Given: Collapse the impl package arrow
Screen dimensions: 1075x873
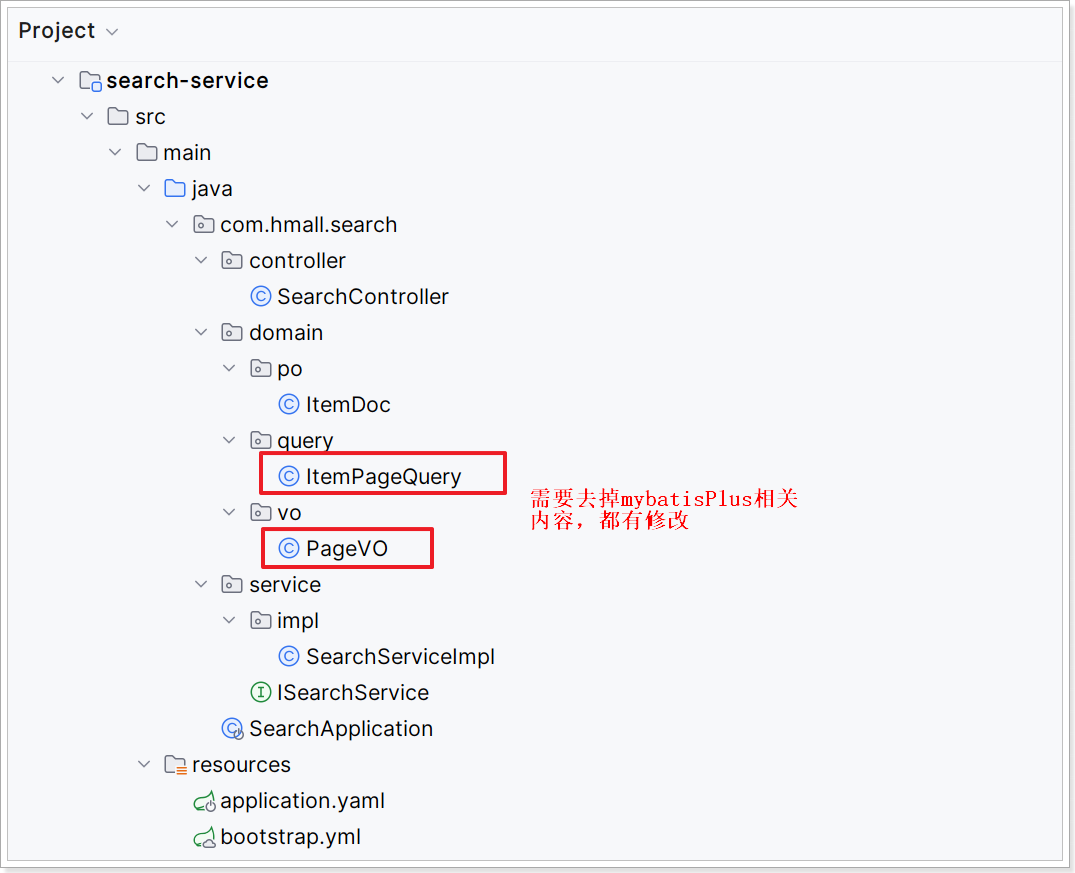Looking at the screenshot, I should point(230,621).
